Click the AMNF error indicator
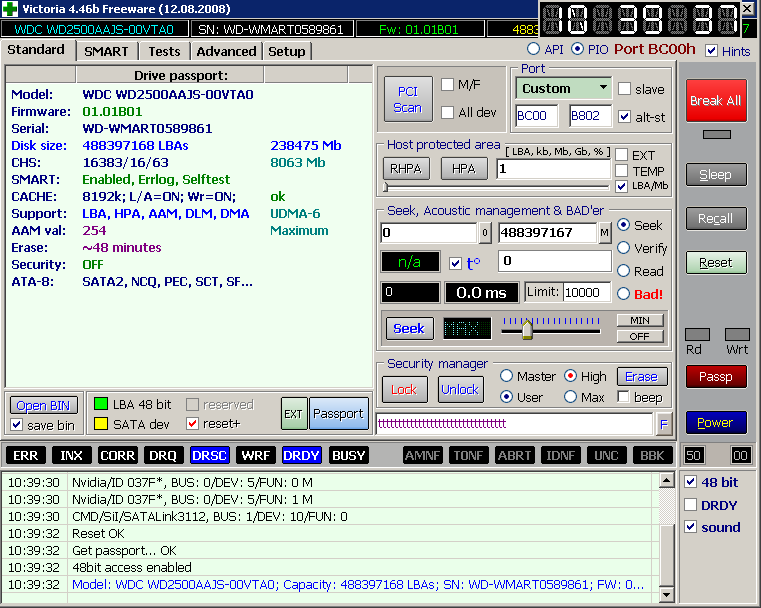The width and height of the screenshot is (761, 608). pyautogui.click(x=423, y=456)
